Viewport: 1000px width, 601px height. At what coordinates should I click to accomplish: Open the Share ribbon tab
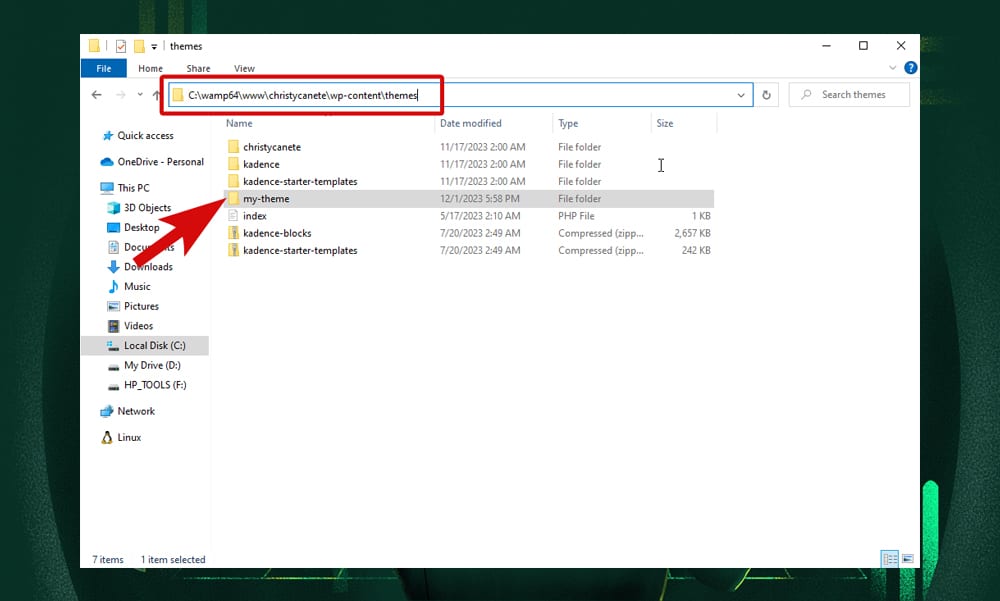coord(198,68)
